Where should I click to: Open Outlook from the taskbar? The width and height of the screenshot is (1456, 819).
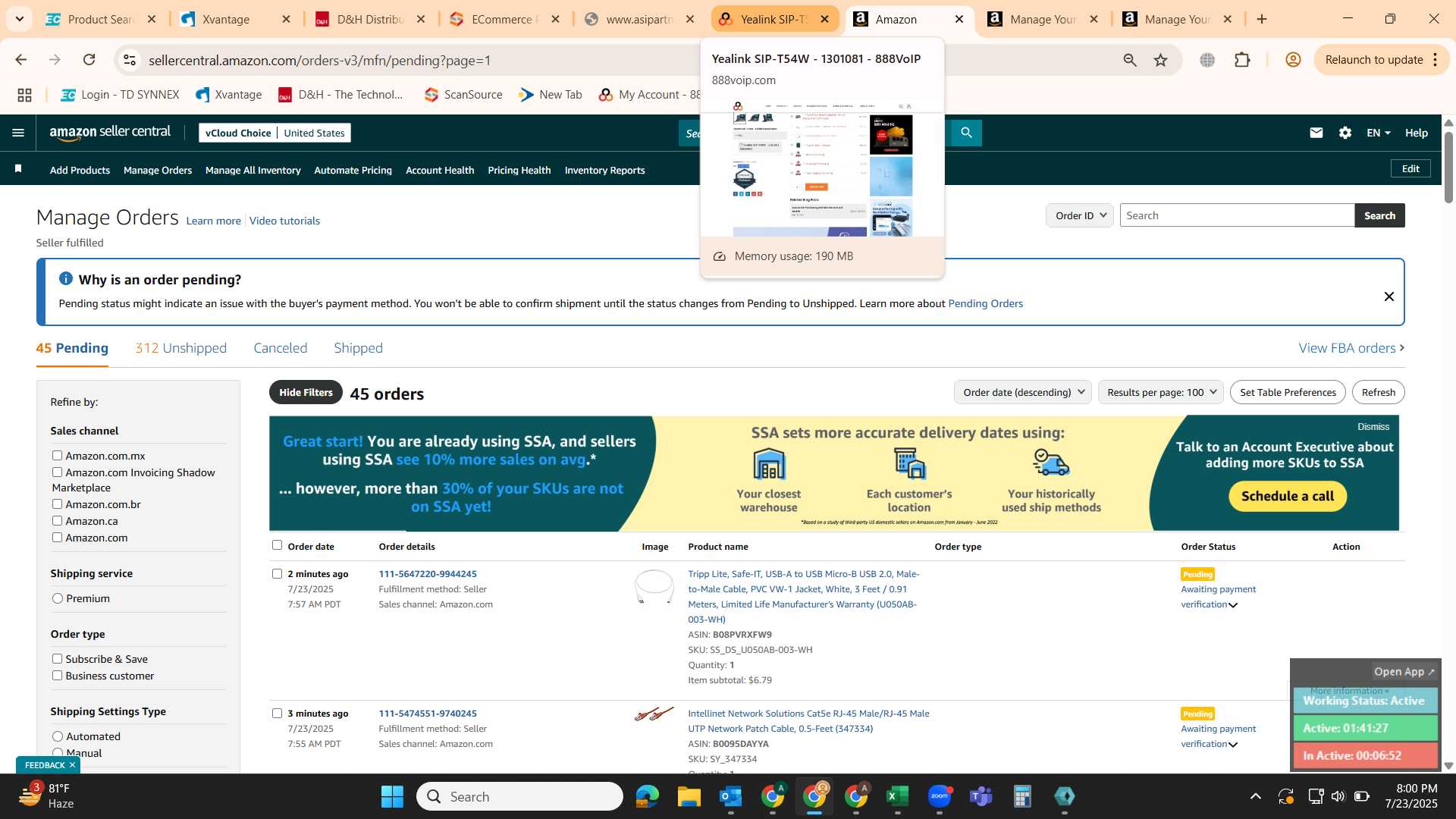coord(730,796)
